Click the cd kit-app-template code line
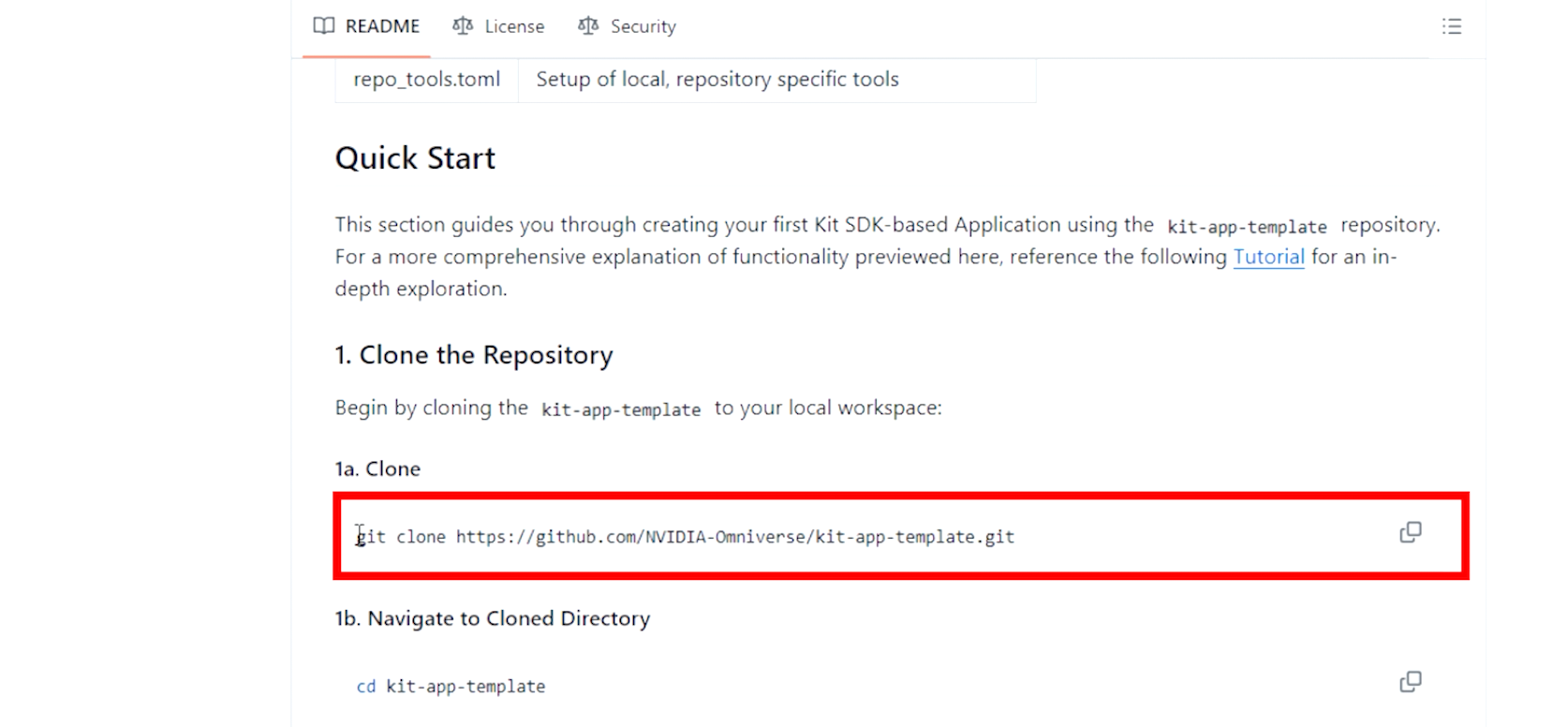Screen dimensions: 1568x727 (x=451, y=687)
